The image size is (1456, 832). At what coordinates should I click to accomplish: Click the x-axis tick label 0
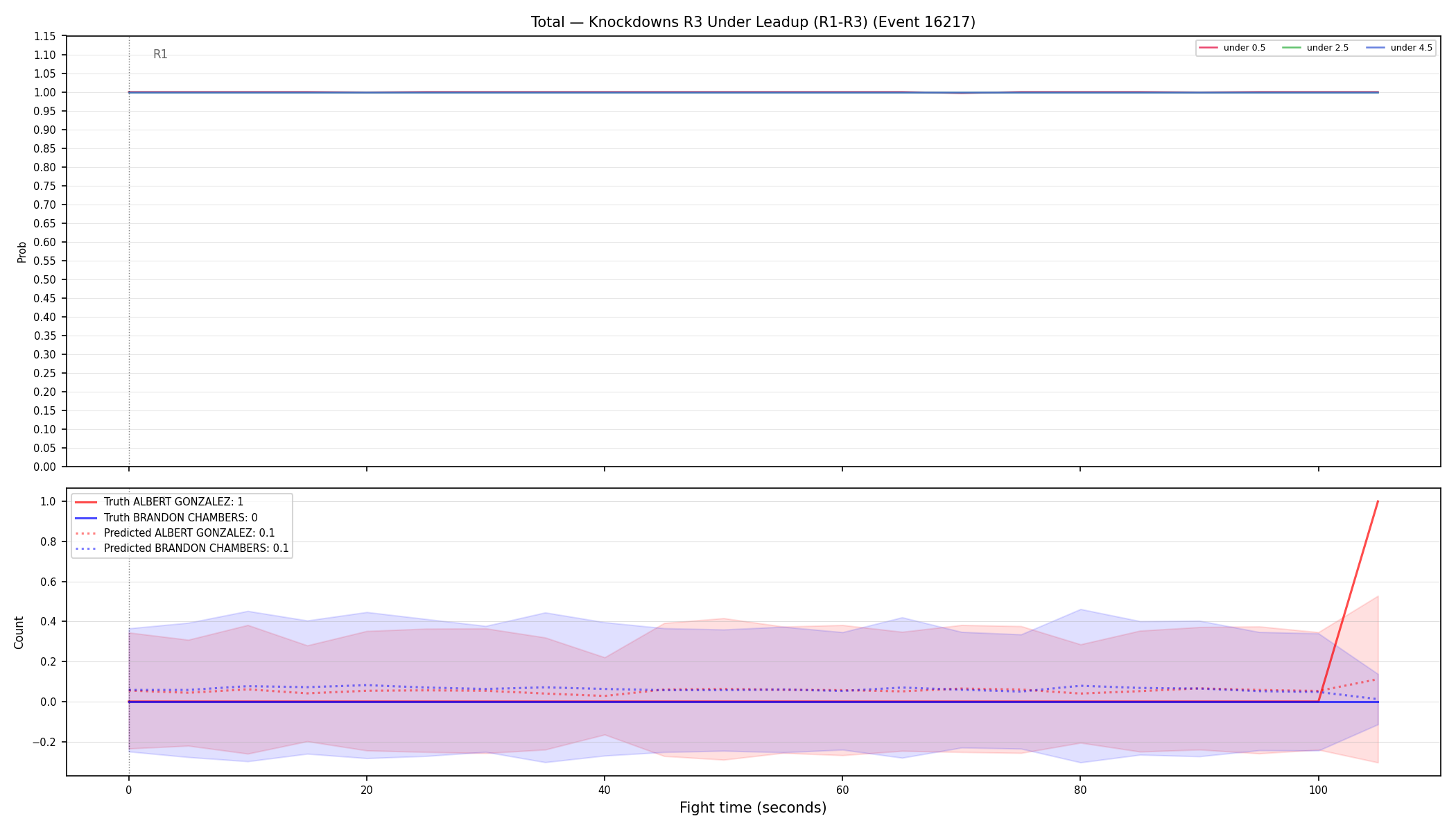pos(128,789)
